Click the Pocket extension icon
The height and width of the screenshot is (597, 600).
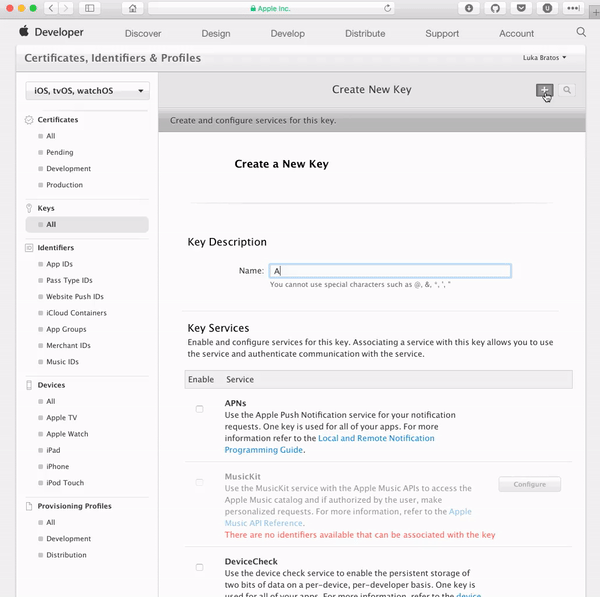[521, 8]
